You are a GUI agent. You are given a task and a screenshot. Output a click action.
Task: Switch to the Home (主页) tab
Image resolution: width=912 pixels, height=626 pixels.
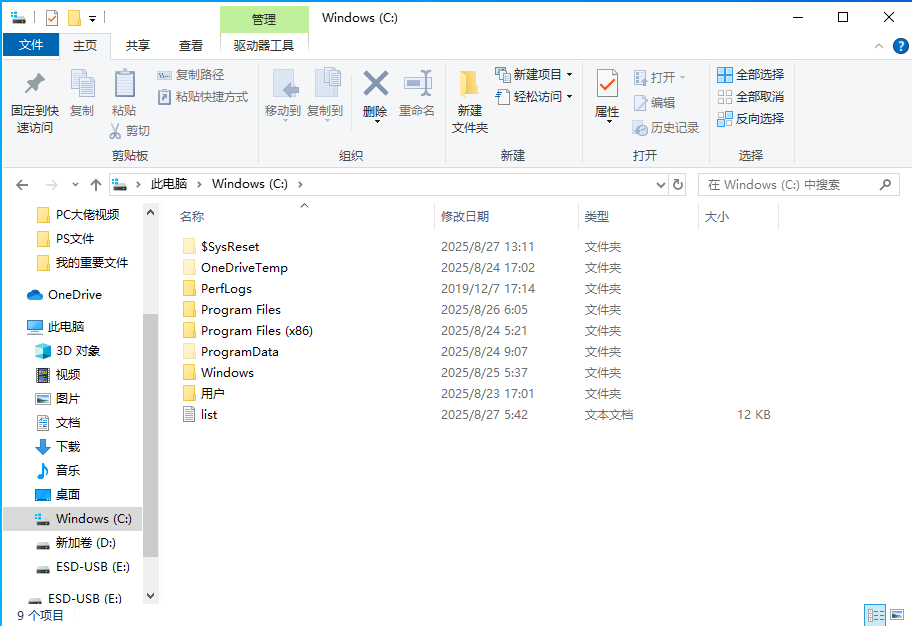pos(85,45)
